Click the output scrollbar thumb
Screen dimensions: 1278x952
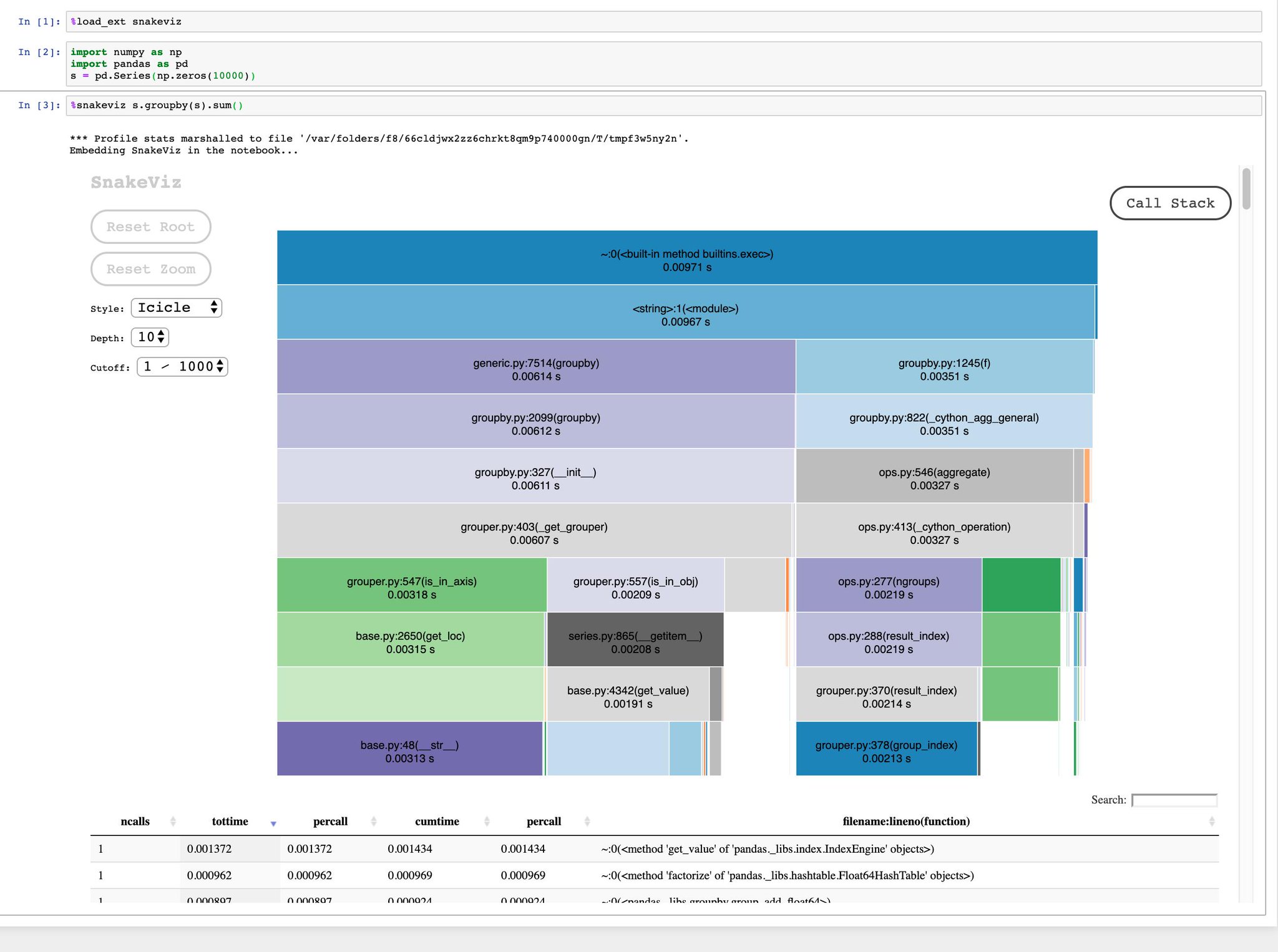pos(1246,188)
